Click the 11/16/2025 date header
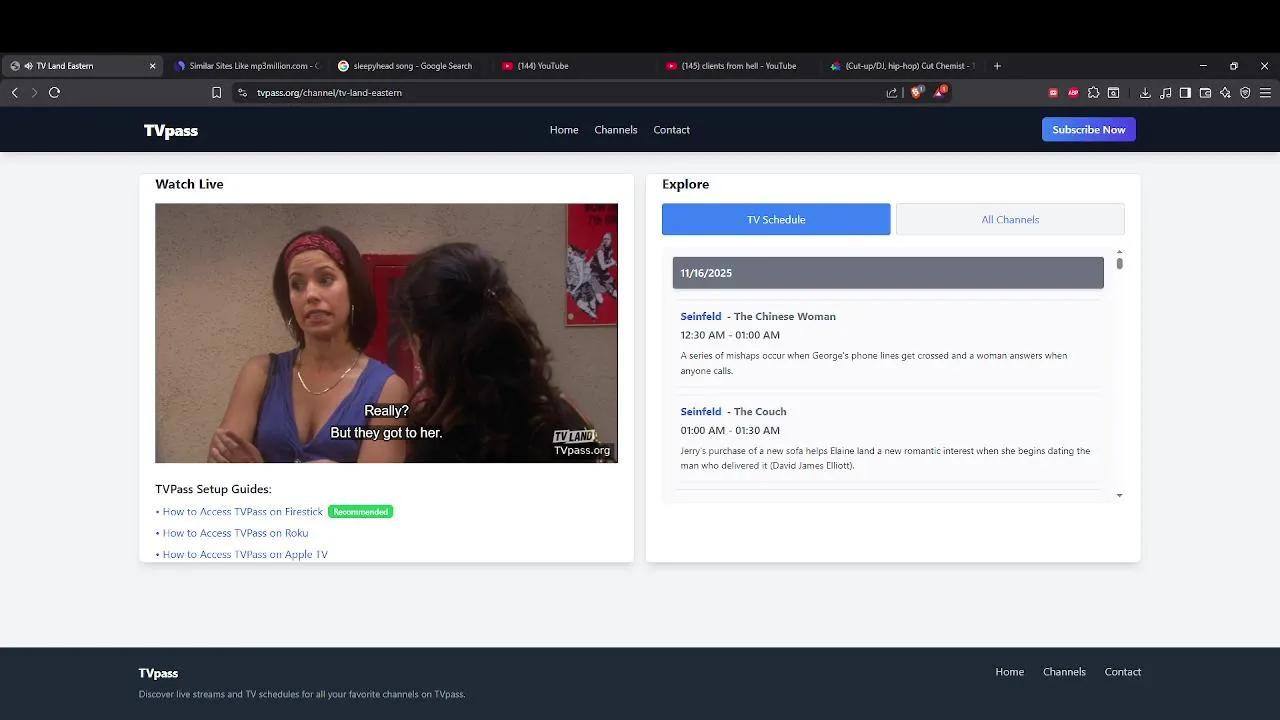1280x720 pixels. (x=888, y=273)
